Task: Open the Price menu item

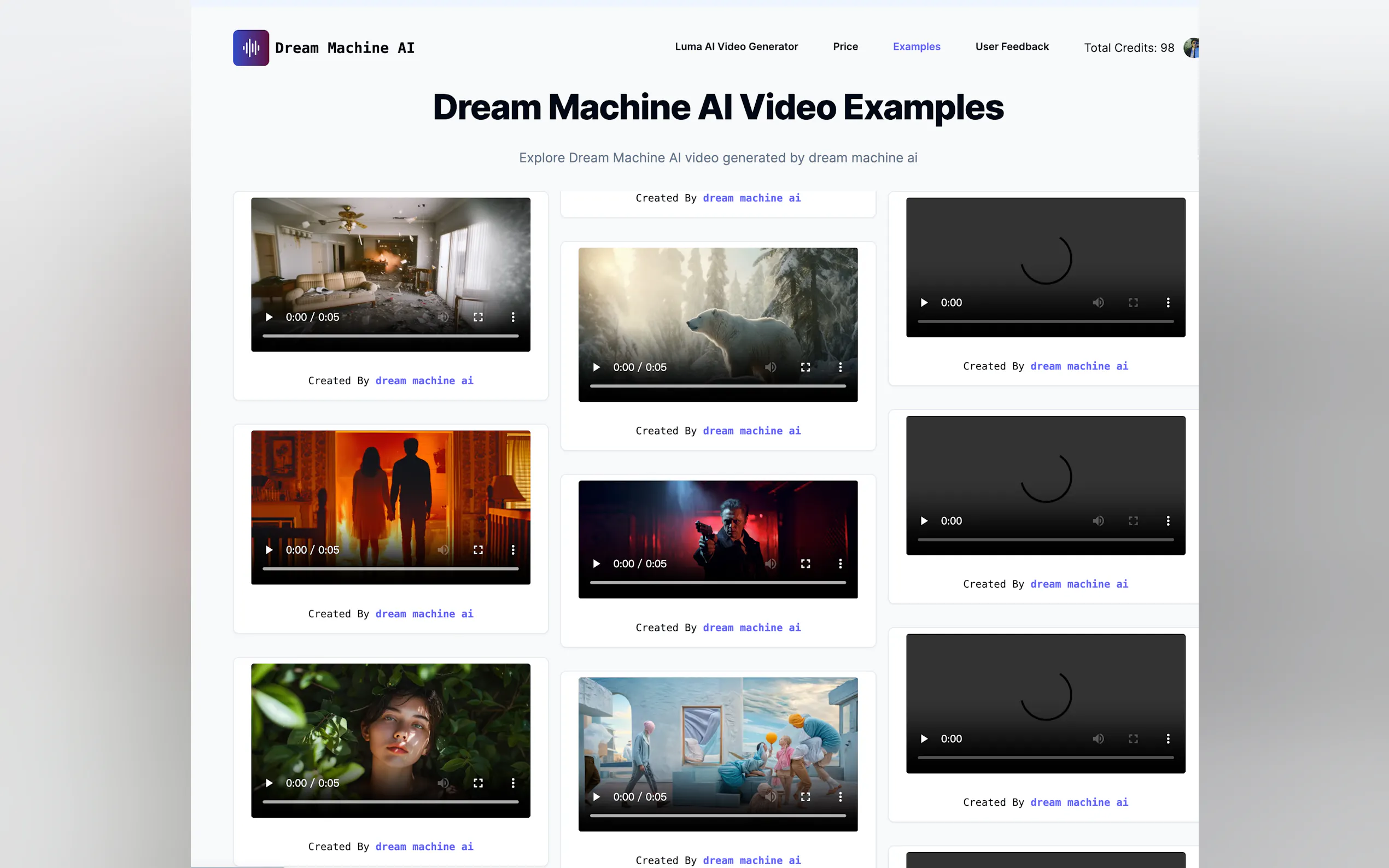Action: (x=845, y=46)
